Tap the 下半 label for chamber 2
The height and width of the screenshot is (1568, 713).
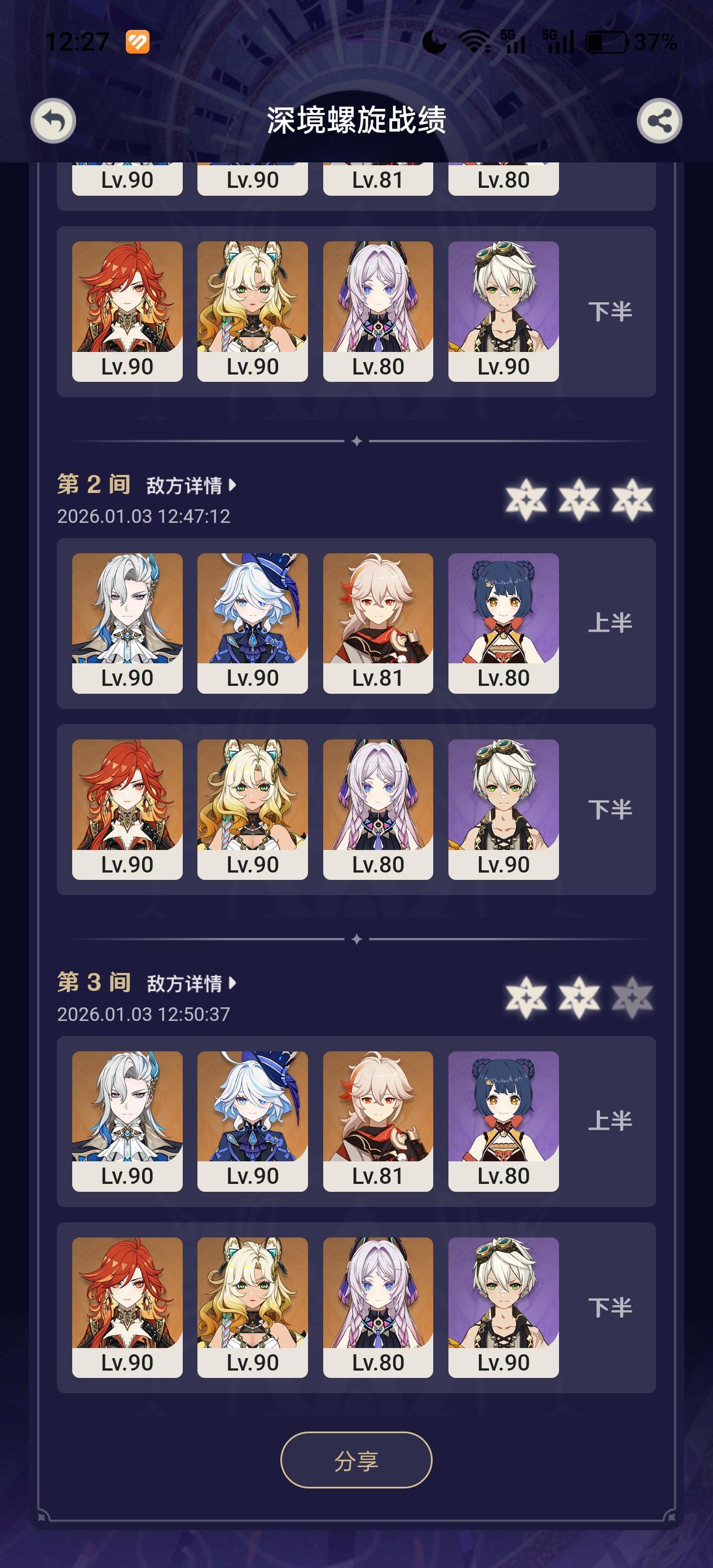point(610,809)
